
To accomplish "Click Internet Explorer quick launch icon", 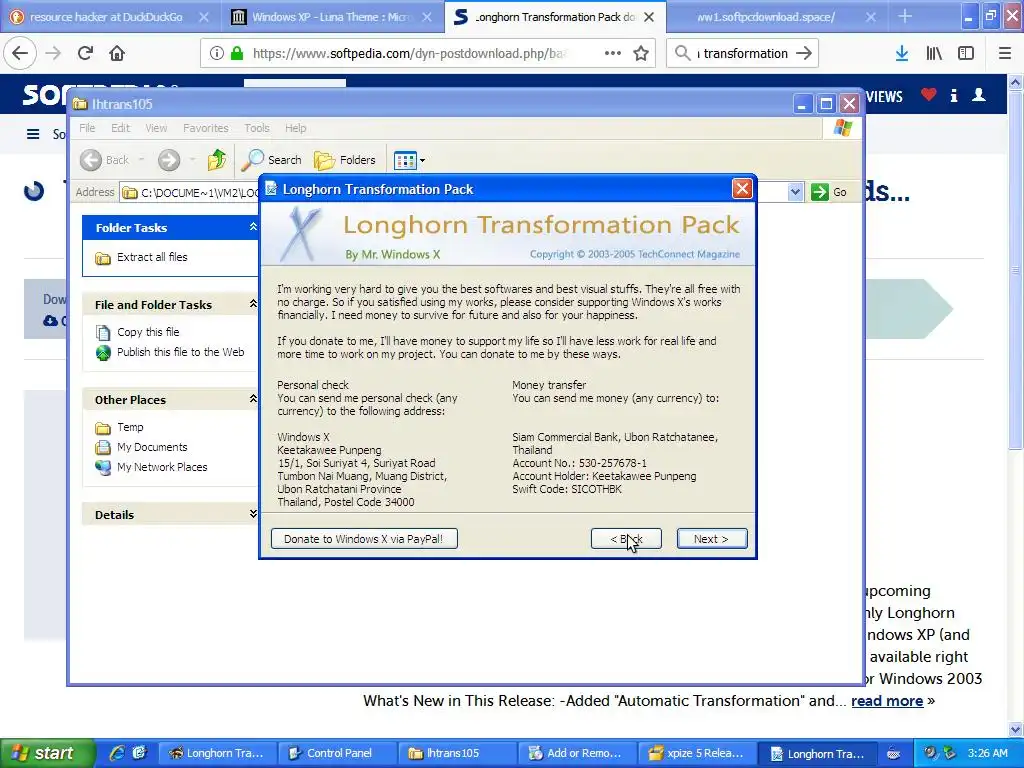I will coord(116,753).
